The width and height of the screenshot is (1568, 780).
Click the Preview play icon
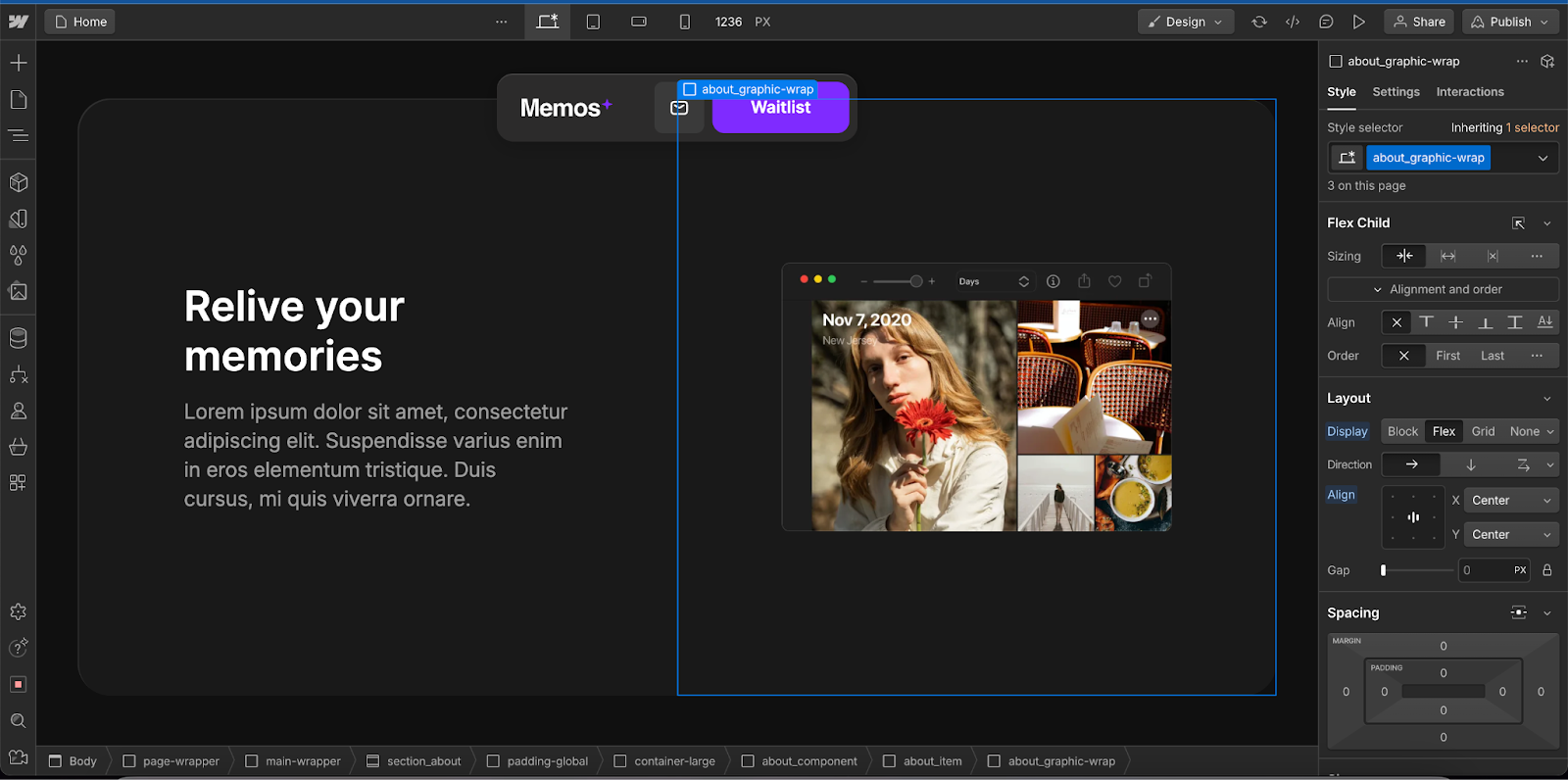point(1358,22)
